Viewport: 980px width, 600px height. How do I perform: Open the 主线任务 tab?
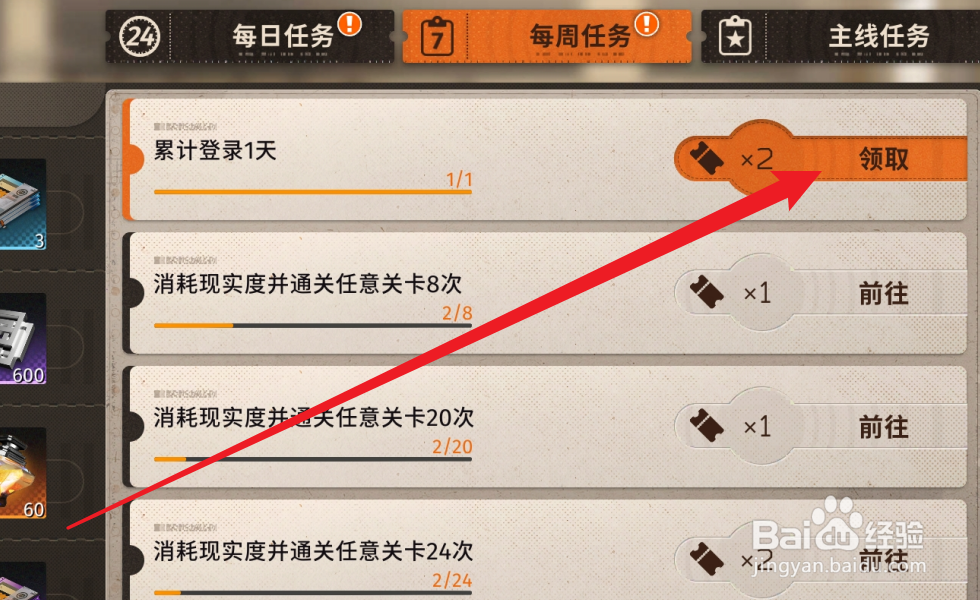coord(841,36)
